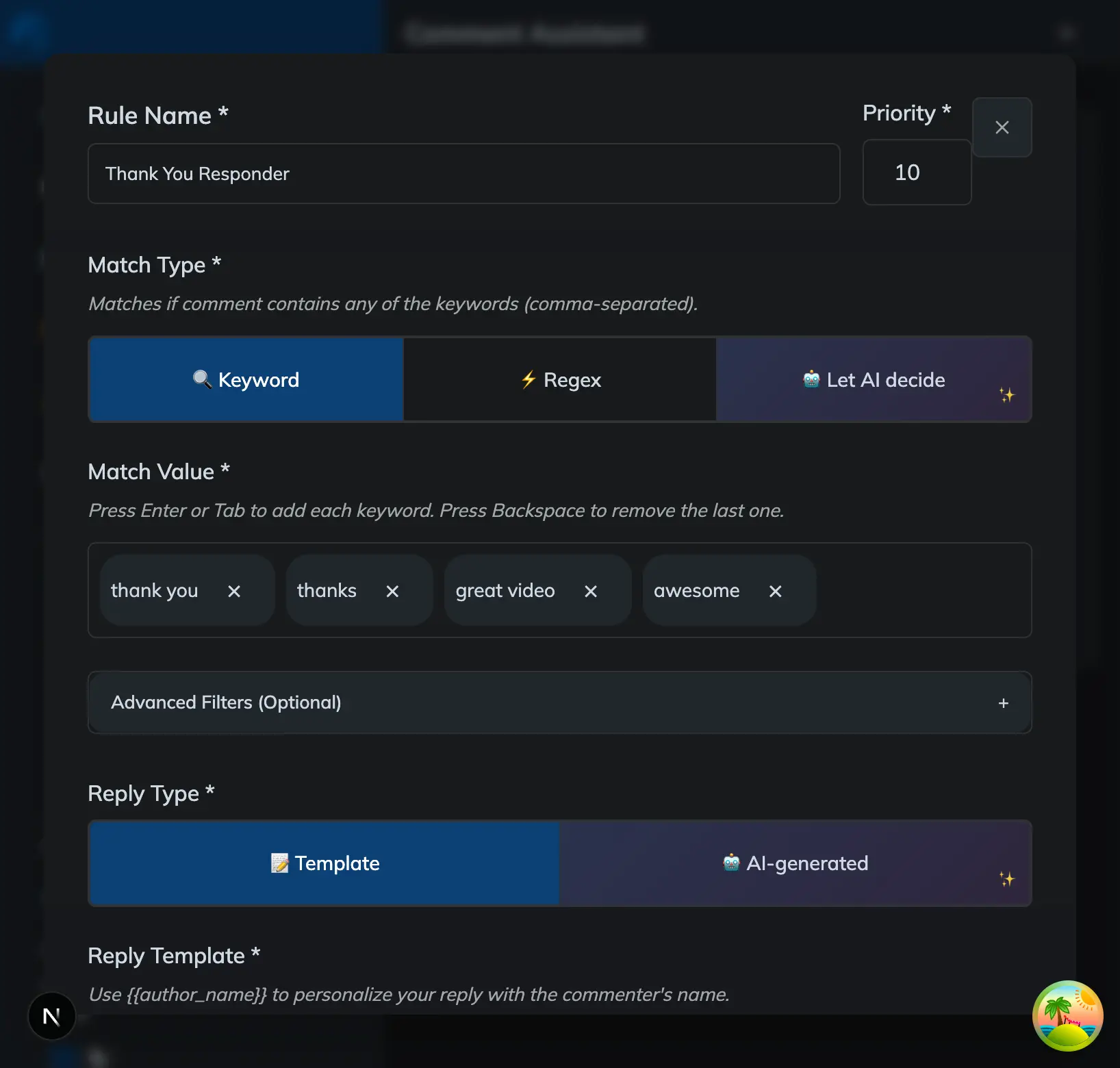This screenshot has width=1120, height=1068.
Task: Open the palm tree island icon at bottom right
Action: click(x=1067, y=1016)
